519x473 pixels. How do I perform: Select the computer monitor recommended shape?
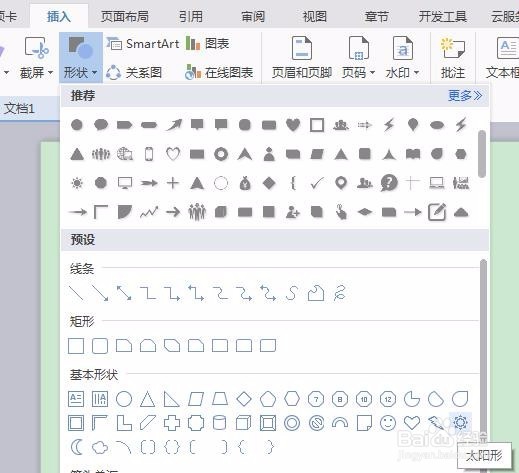(125, 183)
